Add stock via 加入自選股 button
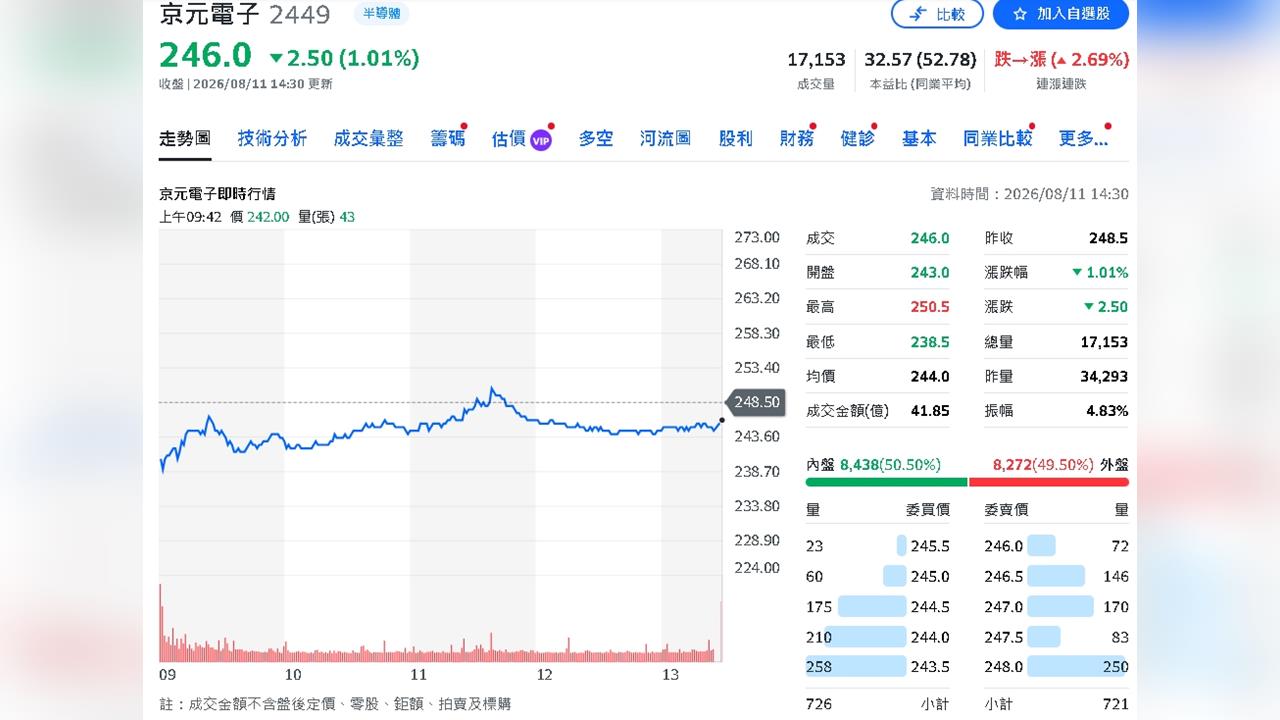 click(1061, 14)
